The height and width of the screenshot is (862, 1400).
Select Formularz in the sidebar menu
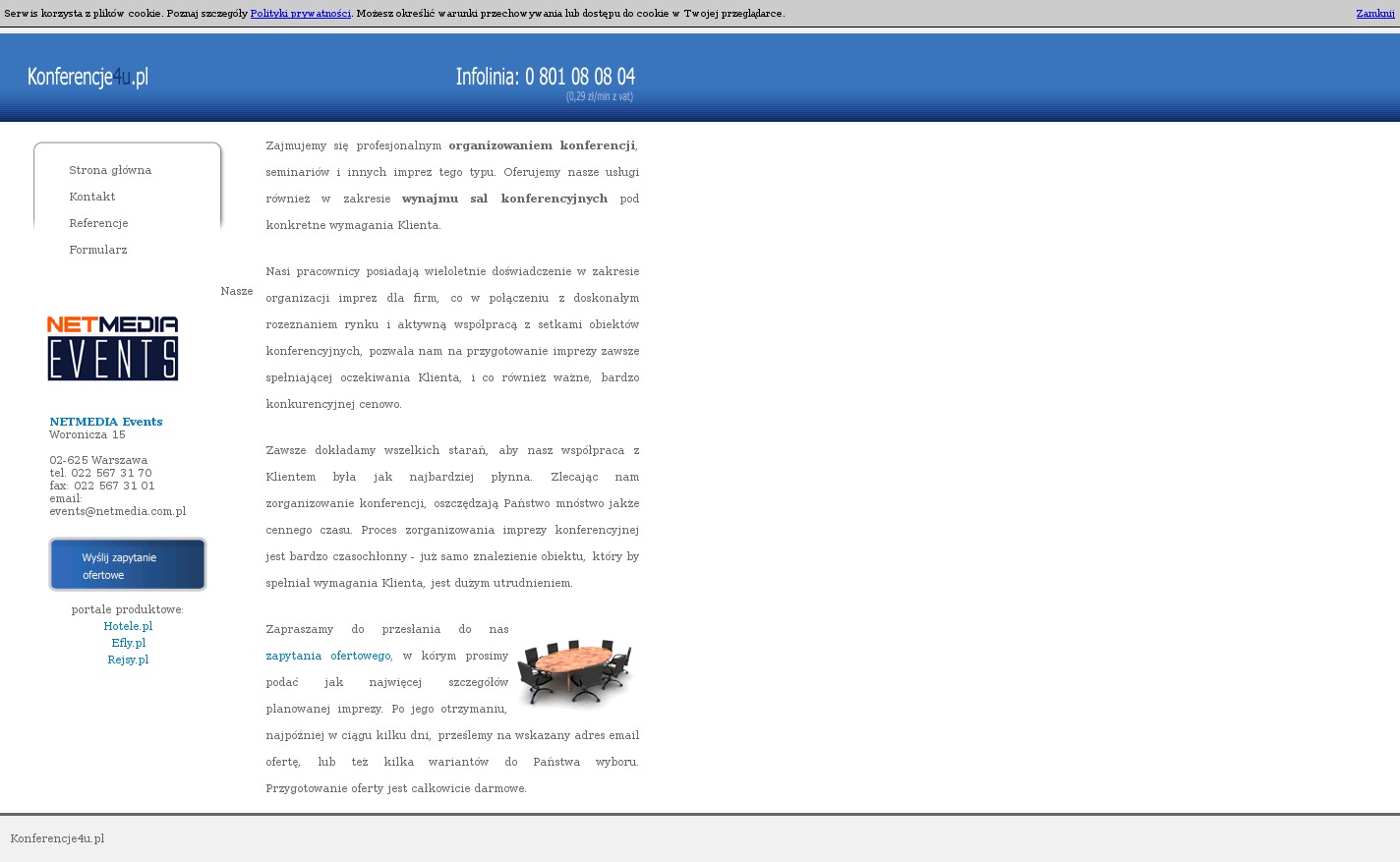(x=98, y=250)
